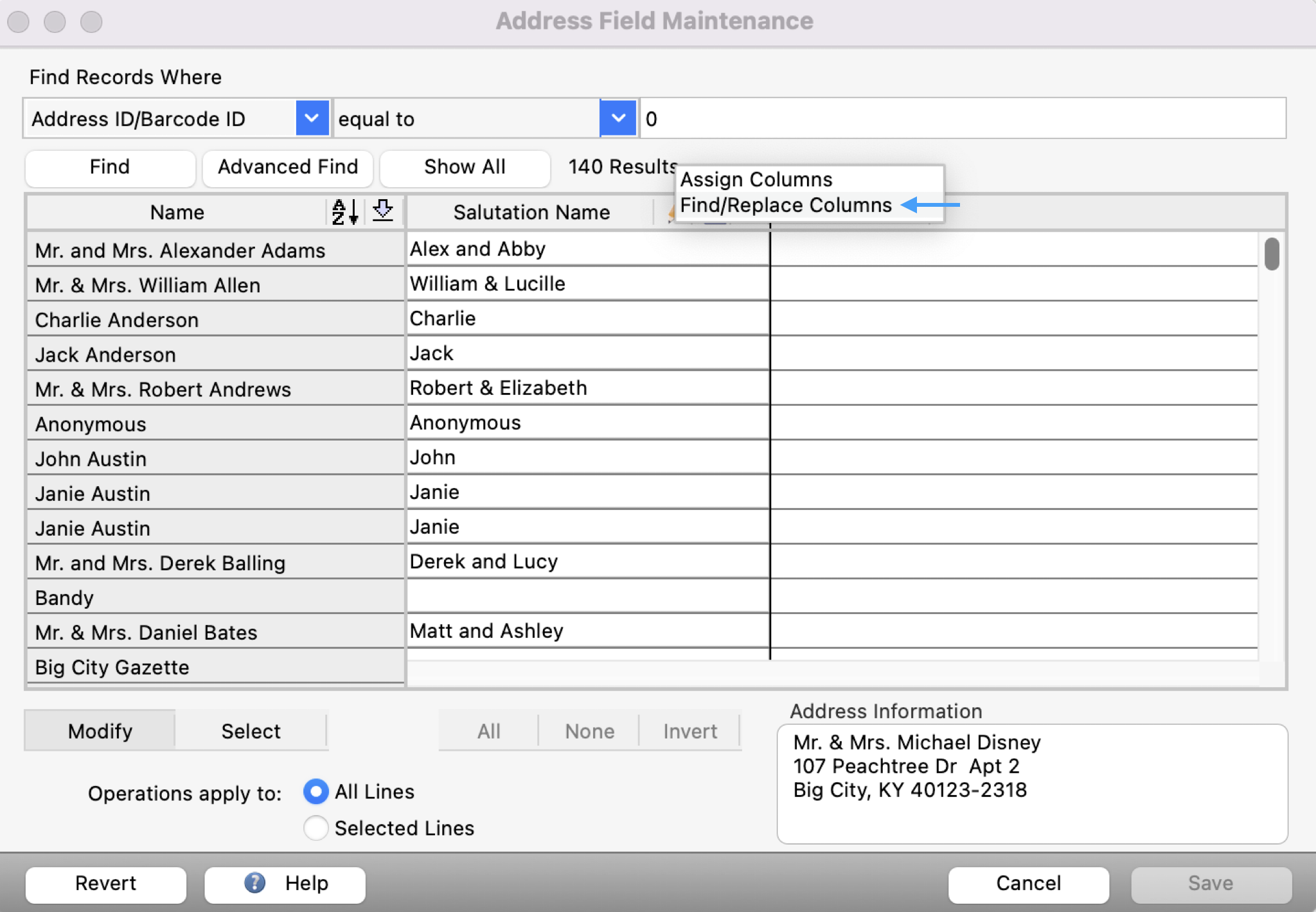The width and height of the screenshot is (1316, 912).
Task: Open the Address ID/Barcode ID field dropdown
Action: (312, 118)
